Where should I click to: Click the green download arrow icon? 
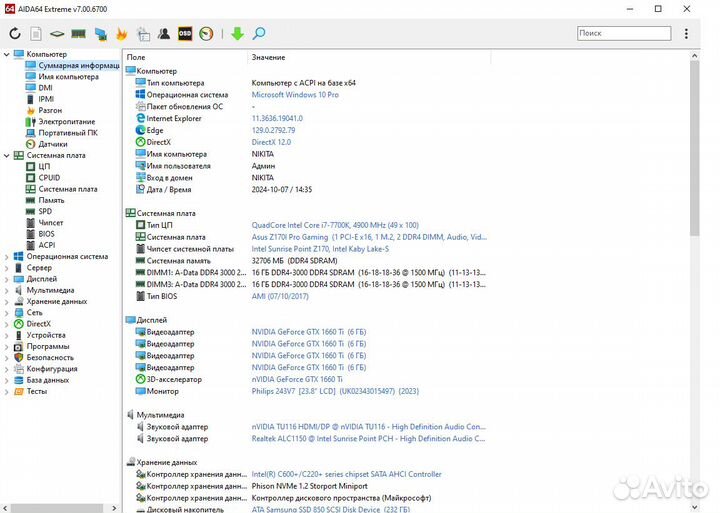(237, 34)
